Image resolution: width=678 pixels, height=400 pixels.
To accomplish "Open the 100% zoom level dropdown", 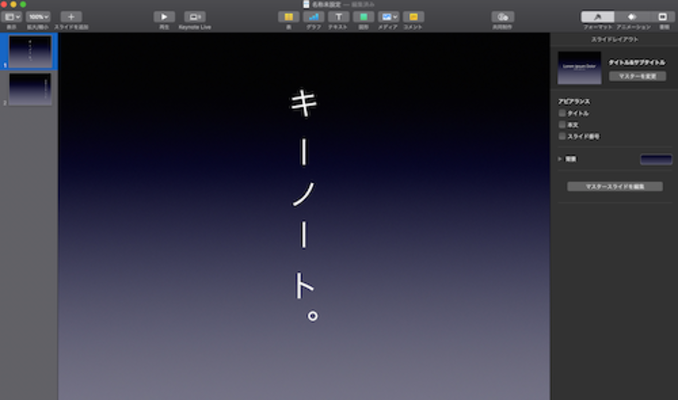I will pyautogui.click(x=38, y=17).
